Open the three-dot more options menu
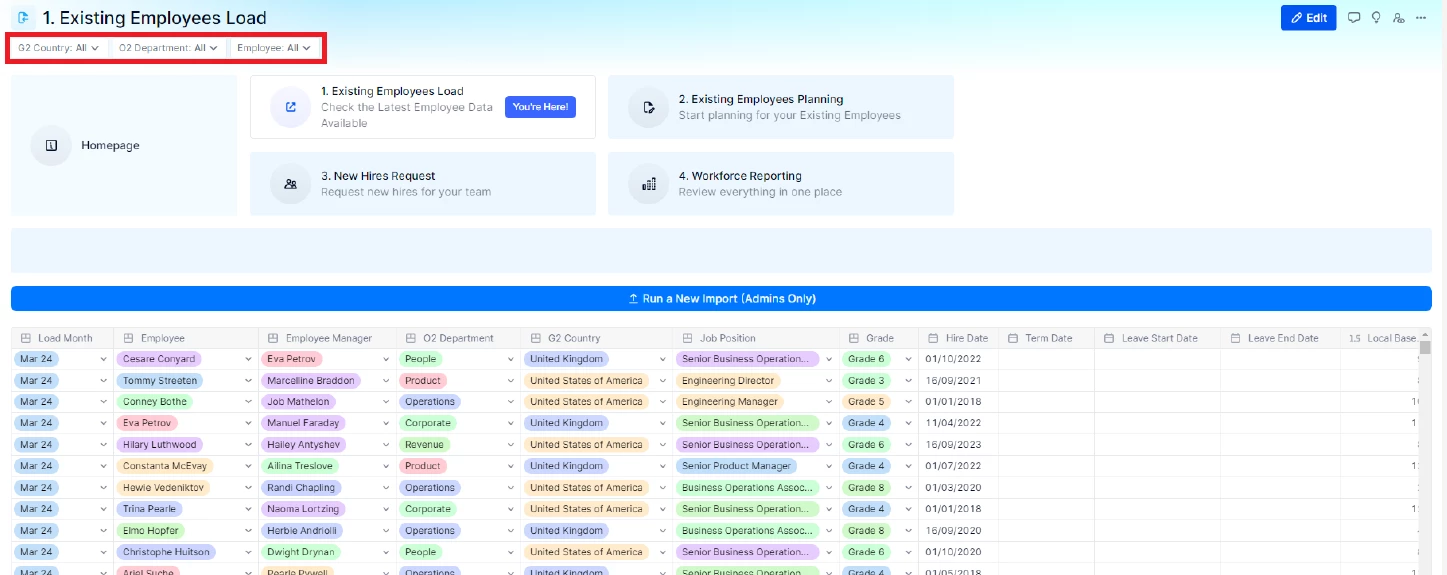The image size is (1447, 575). click(x=1421, y=18)
